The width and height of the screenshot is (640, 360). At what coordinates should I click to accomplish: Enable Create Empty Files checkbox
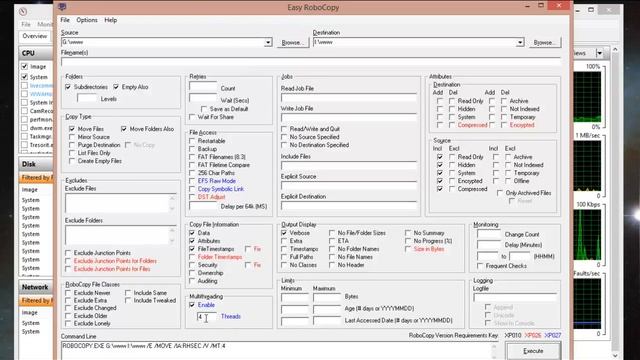(72, 161)
